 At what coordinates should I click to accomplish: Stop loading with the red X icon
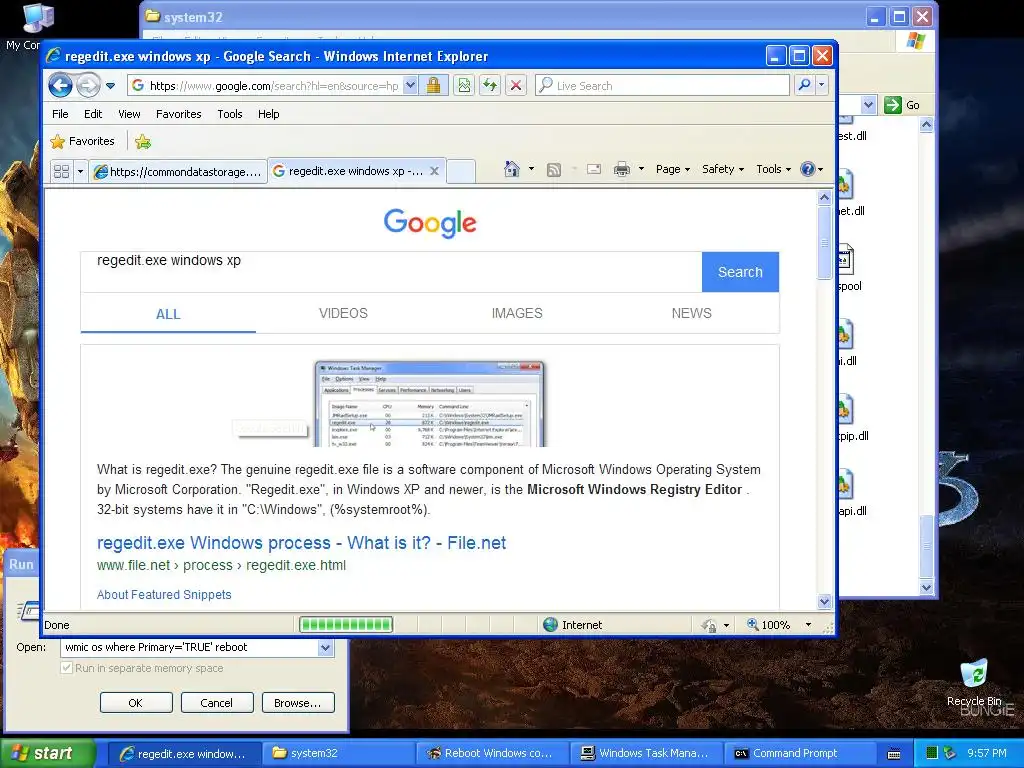click(x=516, y=86)
